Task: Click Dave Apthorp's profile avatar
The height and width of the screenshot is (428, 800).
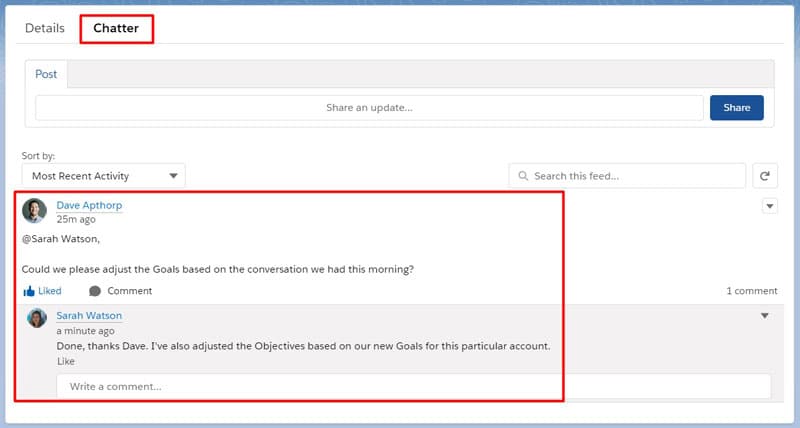Action: point(35,210)
